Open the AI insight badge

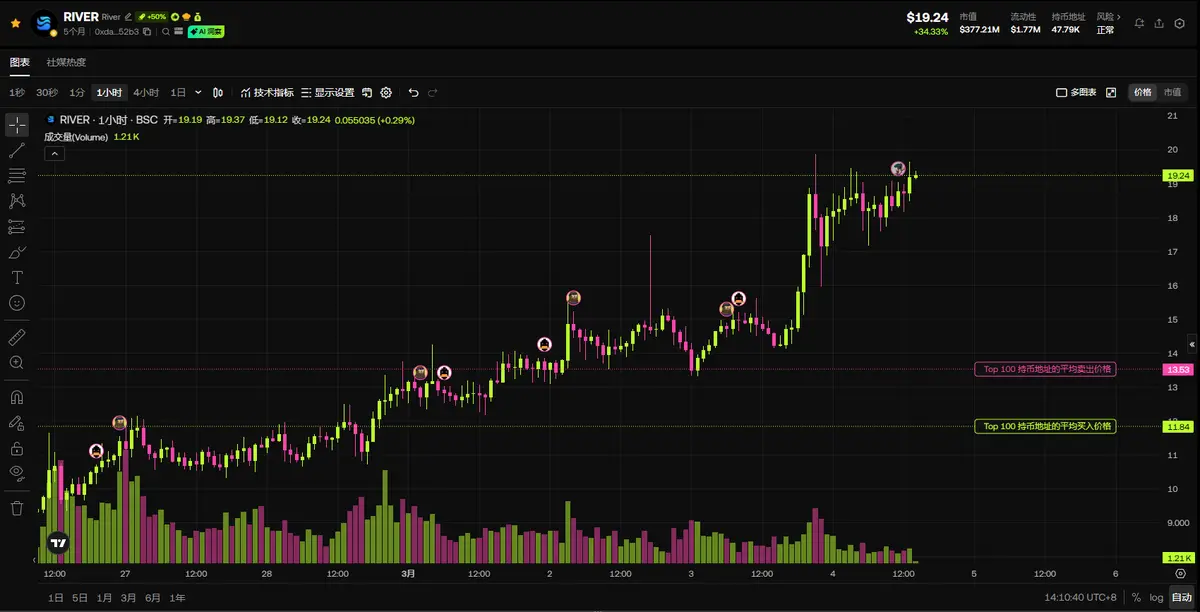[x=207, y=32]
